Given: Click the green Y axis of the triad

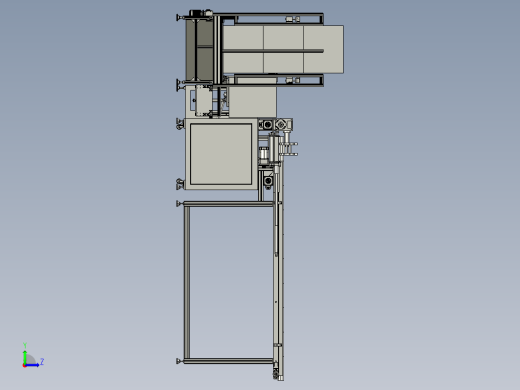Looking at the screenshot, I should (25, 357).
